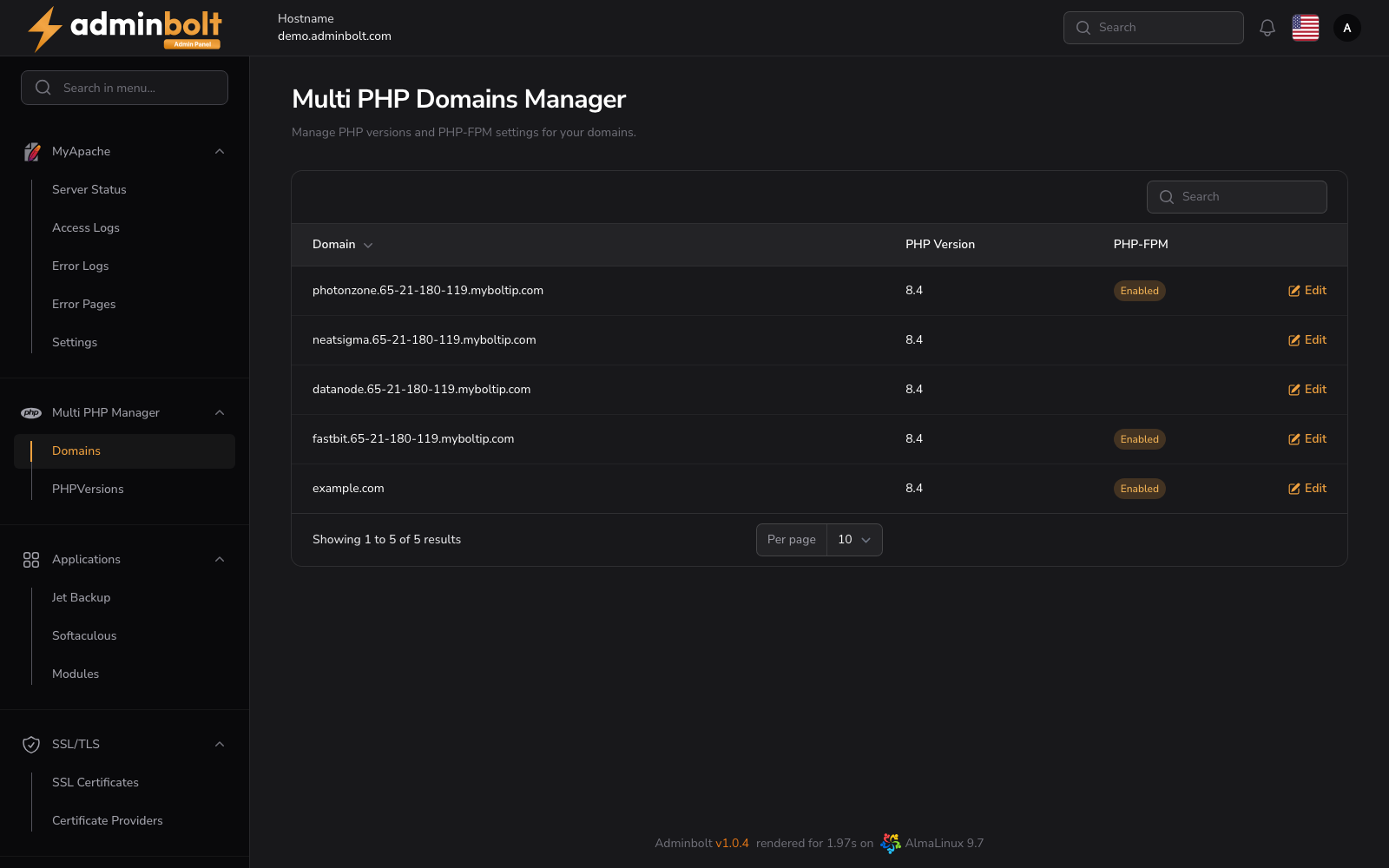Open Error Logs menu item
Image resolution: width=1389 pixels, height=868 pixels.
coord(81,266)
